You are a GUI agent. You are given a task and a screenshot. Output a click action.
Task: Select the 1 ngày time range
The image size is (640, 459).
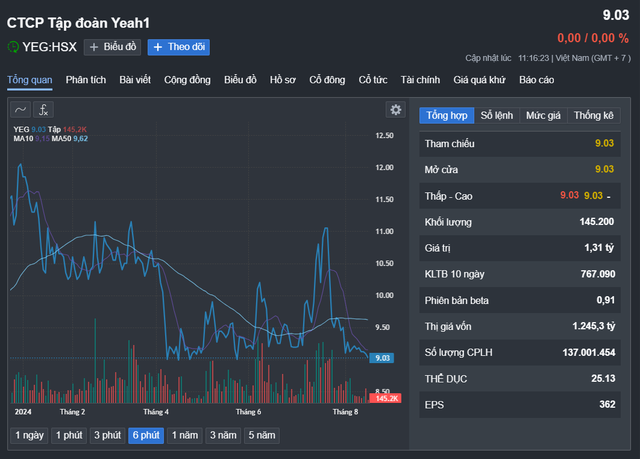(x=28, y=435)
